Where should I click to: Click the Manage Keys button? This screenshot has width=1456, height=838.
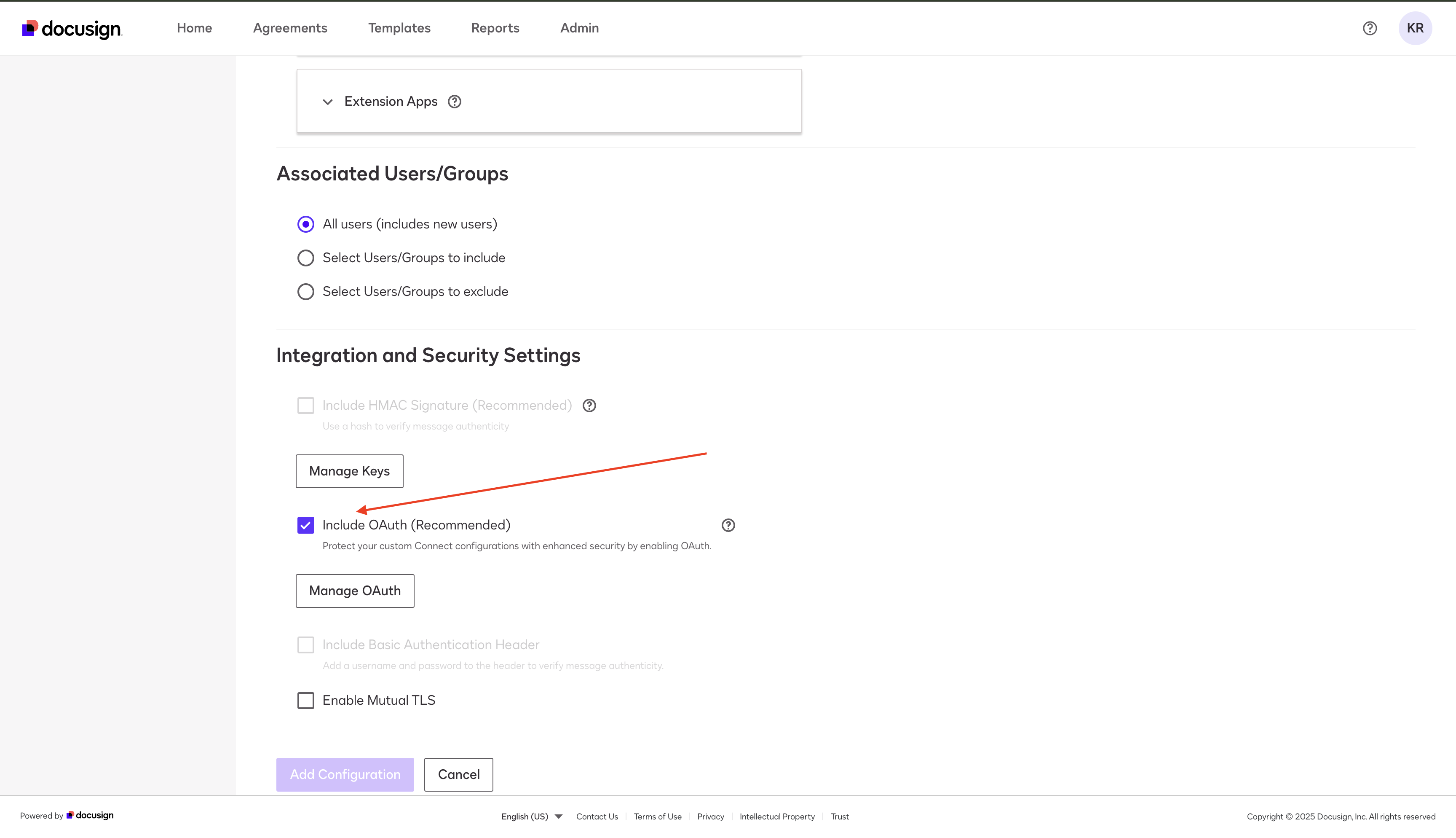coord(349,471)
